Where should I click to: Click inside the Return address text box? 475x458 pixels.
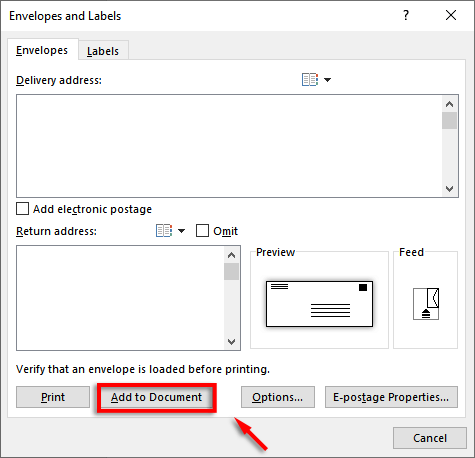pyautogui.click(x=120, y=298)
